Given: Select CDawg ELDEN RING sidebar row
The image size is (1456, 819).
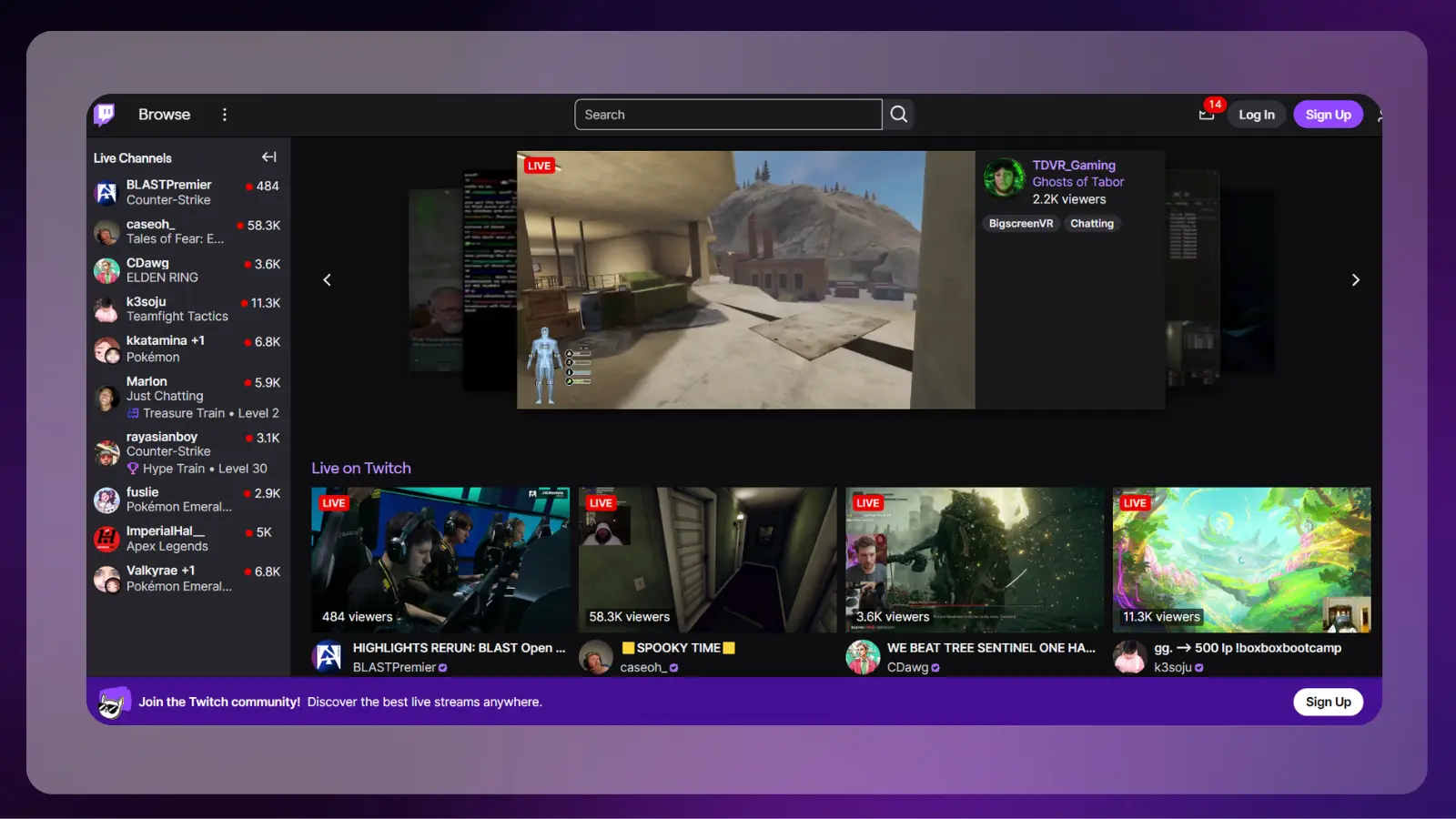Looking at the screenshot, I should 188,270.
